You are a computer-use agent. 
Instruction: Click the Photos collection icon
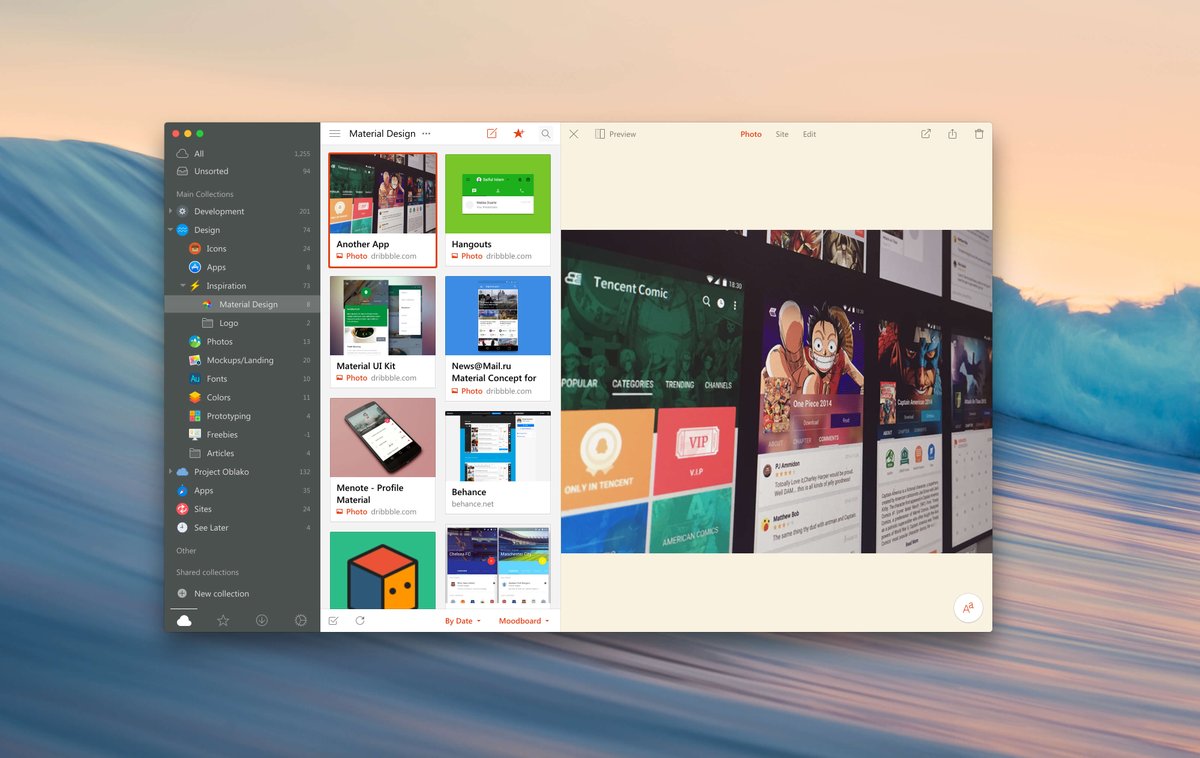pyautogui.click(x=195, y=342)
